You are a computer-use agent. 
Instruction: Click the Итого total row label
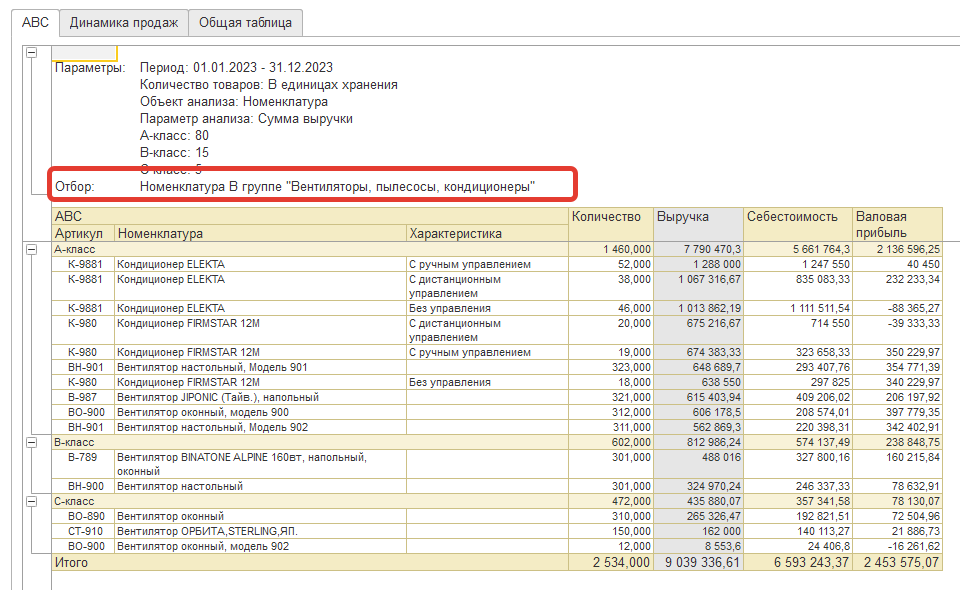tap(71, 562)
